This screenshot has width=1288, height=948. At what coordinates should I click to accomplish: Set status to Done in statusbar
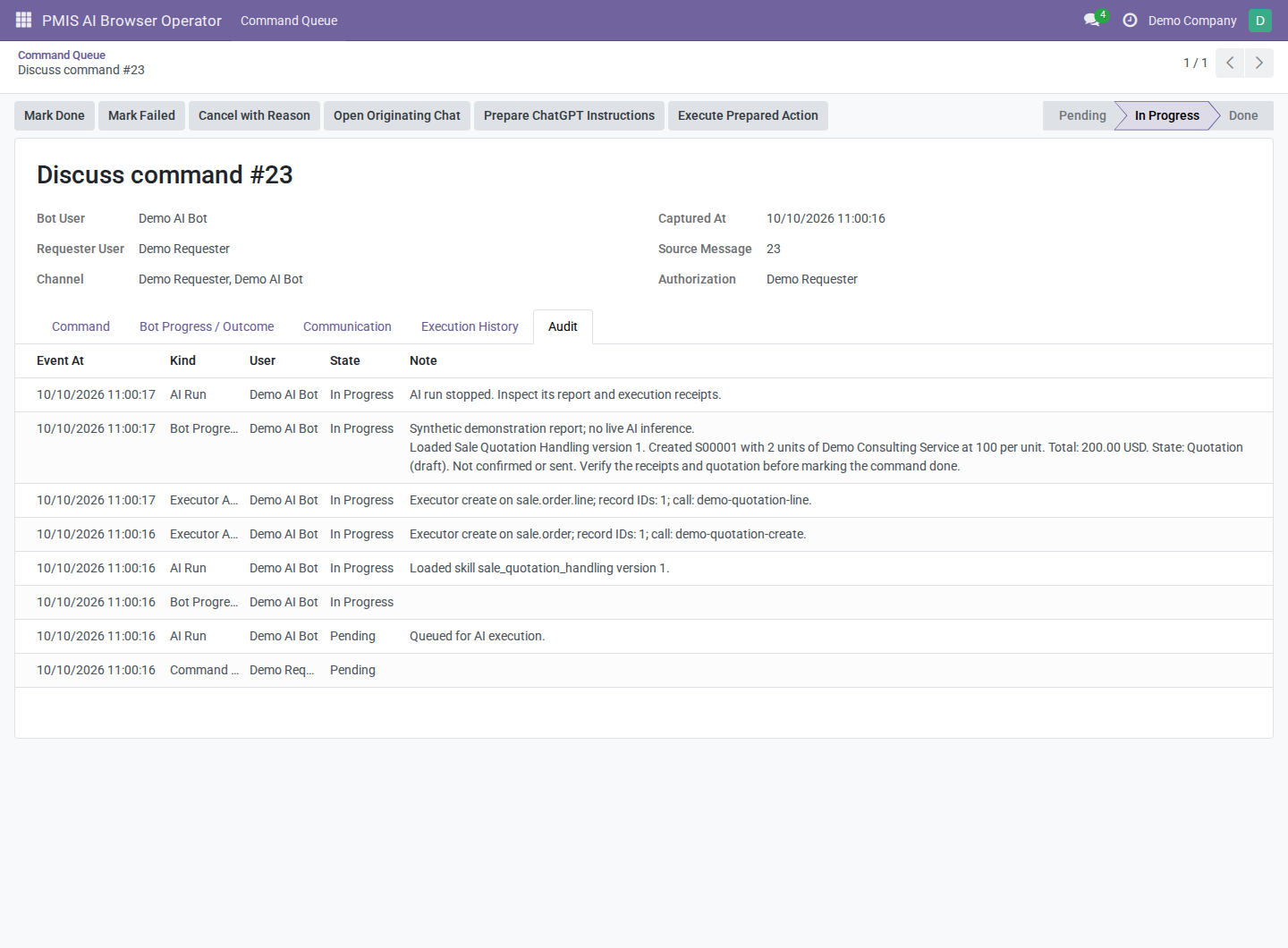click(1243, 115)
